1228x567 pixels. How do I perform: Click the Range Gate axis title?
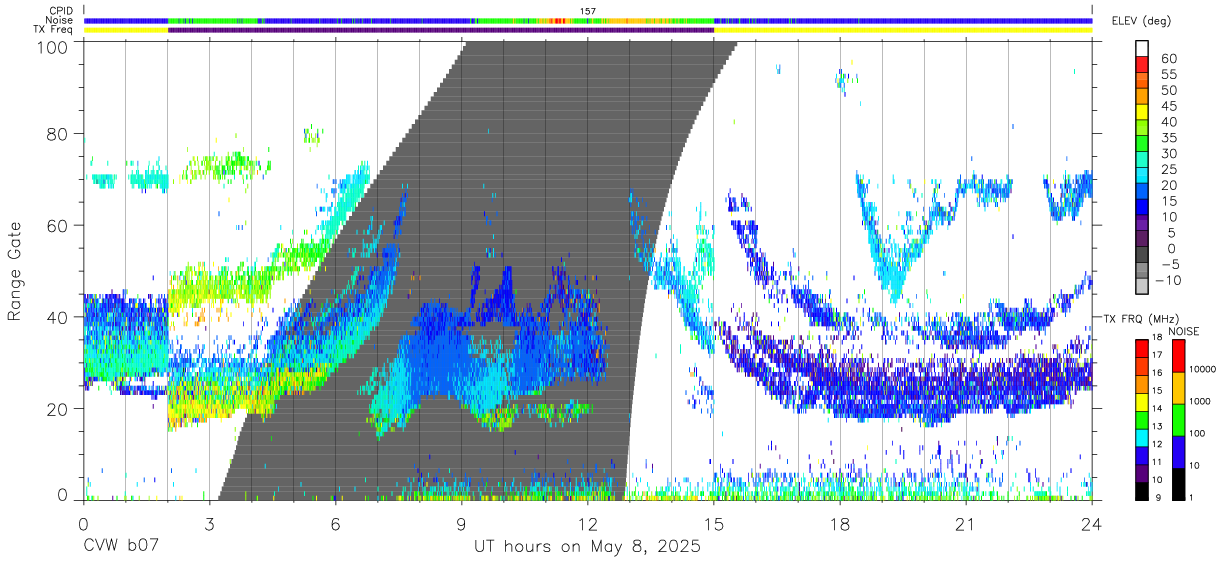click(15, 271)
